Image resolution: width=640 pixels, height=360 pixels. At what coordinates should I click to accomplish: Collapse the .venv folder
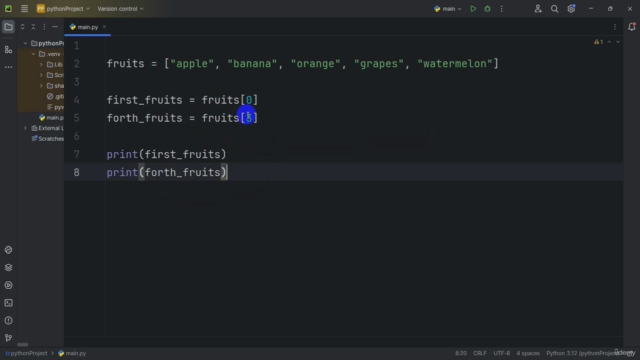coord(33,54)
